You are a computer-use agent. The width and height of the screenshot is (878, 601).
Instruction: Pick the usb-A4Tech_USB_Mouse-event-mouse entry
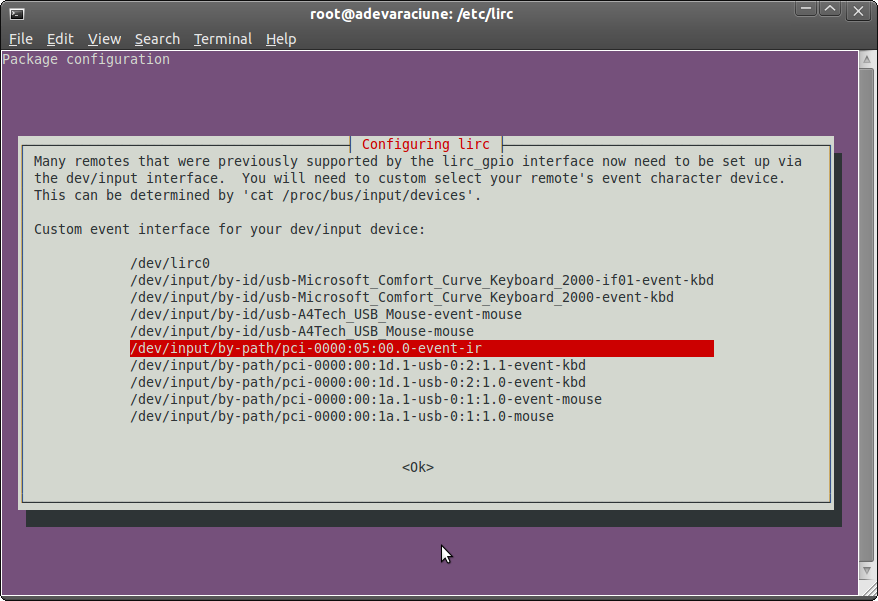pos(326,314)
